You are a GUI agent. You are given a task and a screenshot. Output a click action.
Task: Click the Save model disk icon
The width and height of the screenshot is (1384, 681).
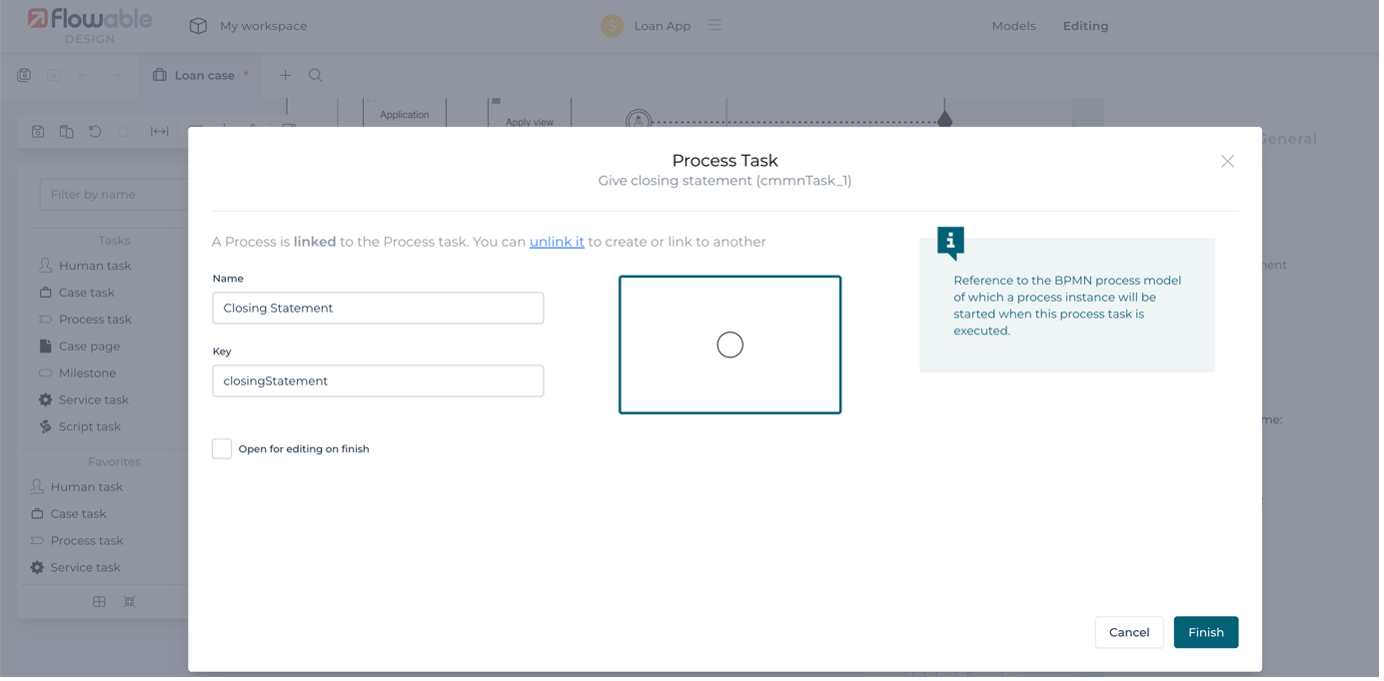37,131
